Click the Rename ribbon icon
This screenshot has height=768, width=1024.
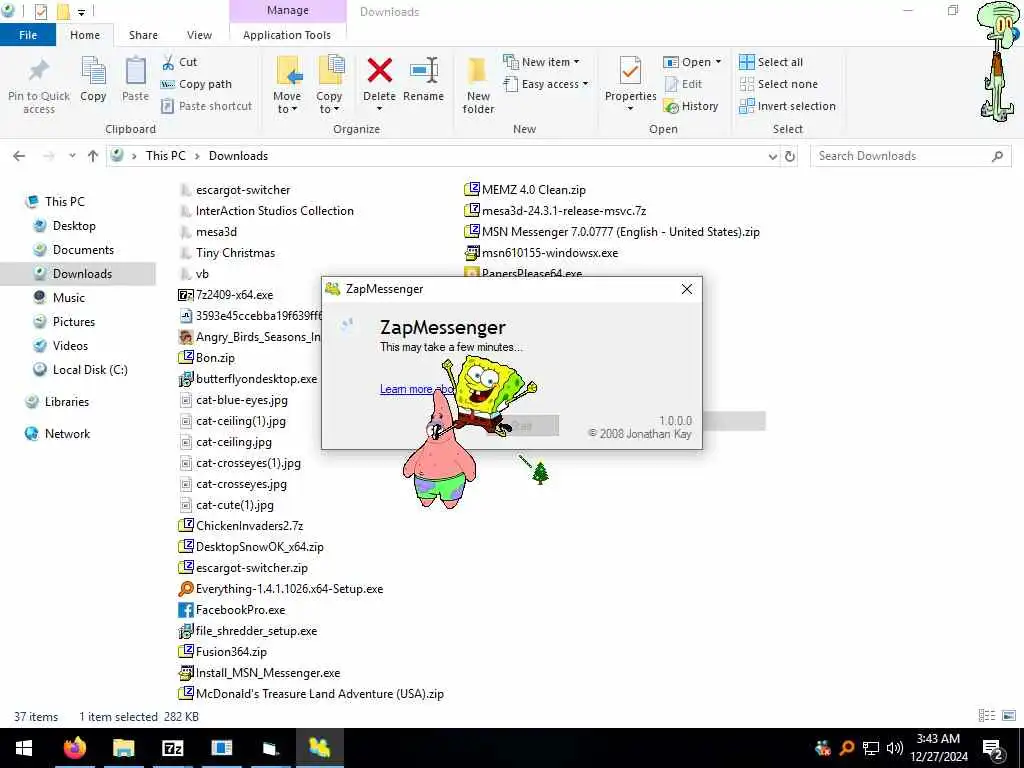tap(424, 71)
